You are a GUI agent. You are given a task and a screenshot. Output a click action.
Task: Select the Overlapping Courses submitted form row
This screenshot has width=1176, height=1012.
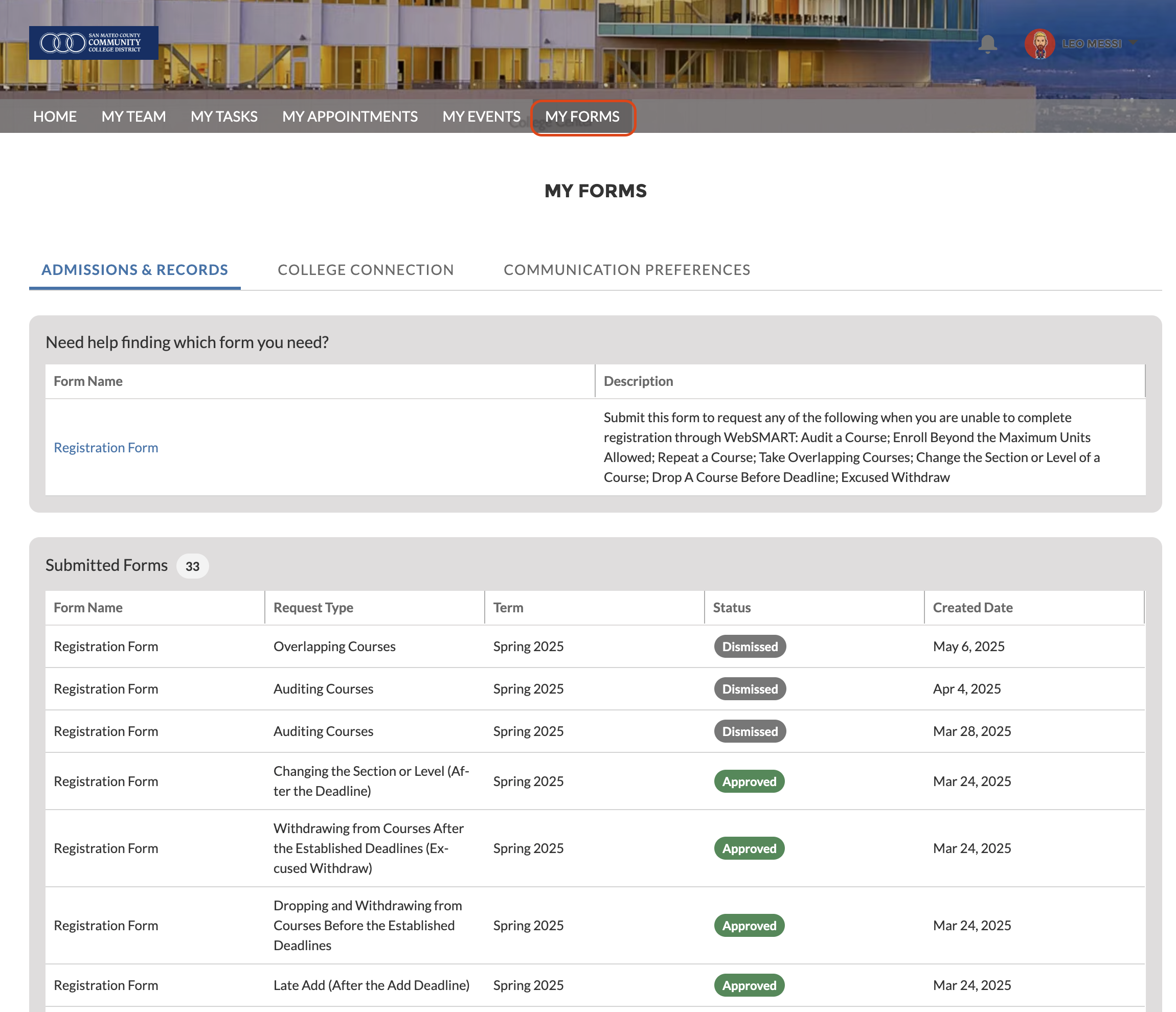pos(334,647)
